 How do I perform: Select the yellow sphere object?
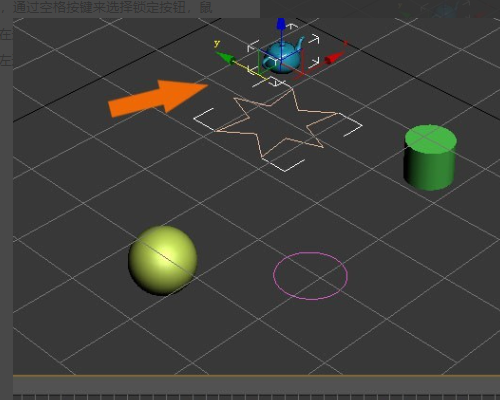pyautogui.click(x=163, y=260)
